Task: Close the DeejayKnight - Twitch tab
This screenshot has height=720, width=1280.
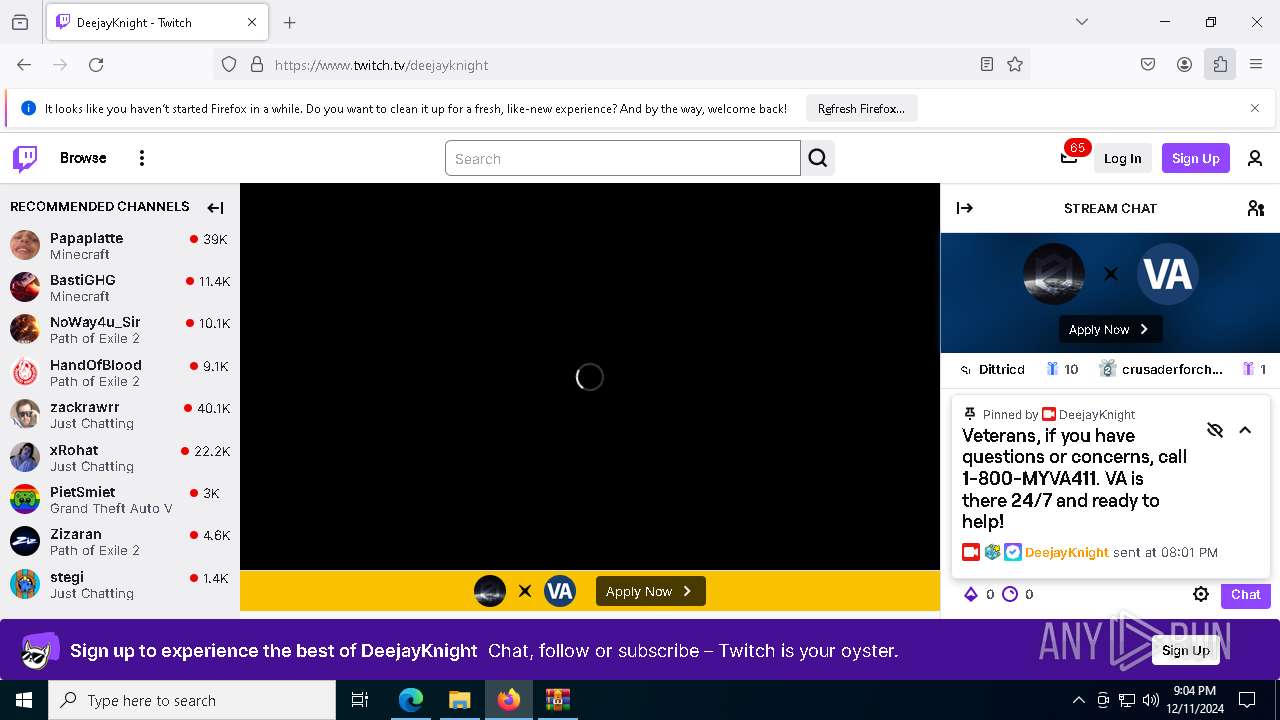Action: point(252,22)
